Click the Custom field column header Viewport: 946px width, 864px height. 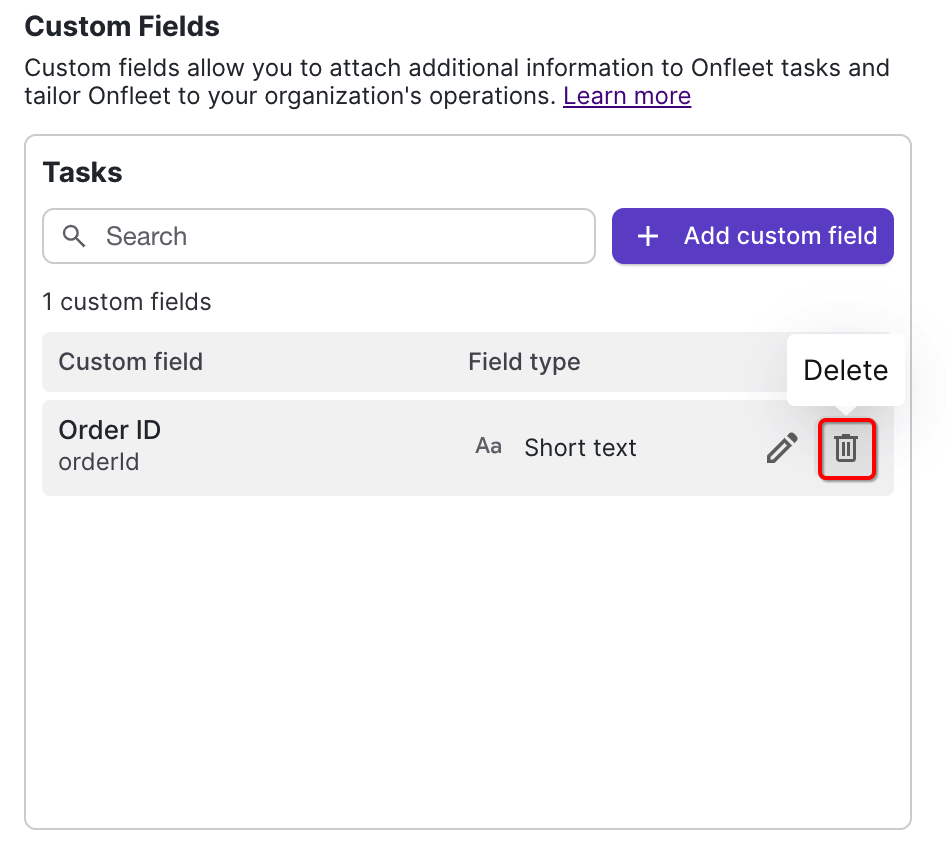131,361
